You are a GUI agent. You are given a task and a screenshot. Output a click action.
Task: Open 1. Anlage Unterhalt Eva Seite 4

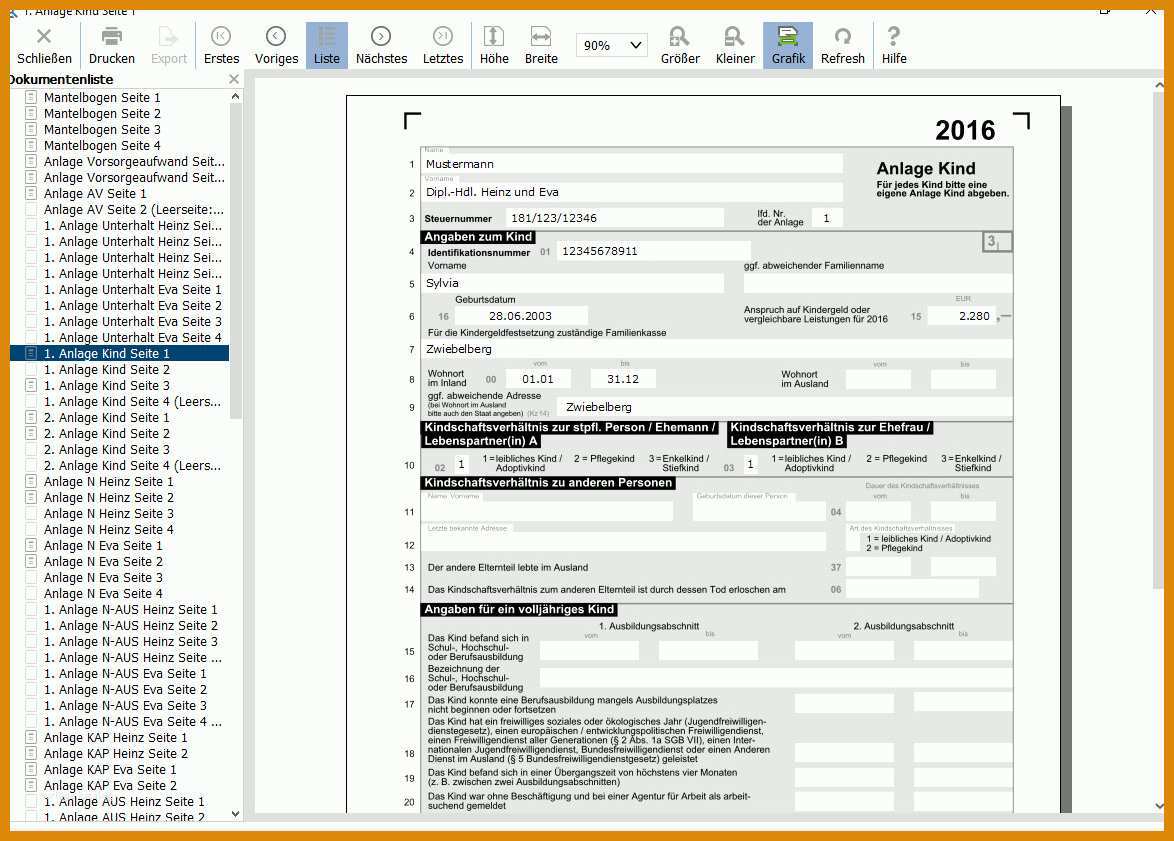pos(133,338)
